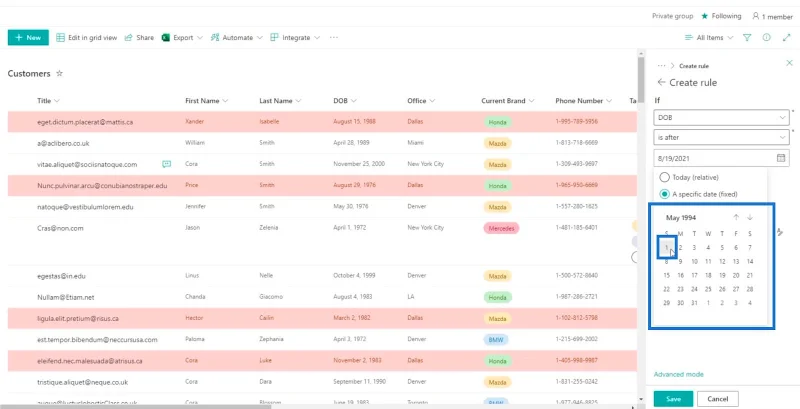
Task: Open the breadcrumb ellipsis in rule panel
Action: [661, 66]
